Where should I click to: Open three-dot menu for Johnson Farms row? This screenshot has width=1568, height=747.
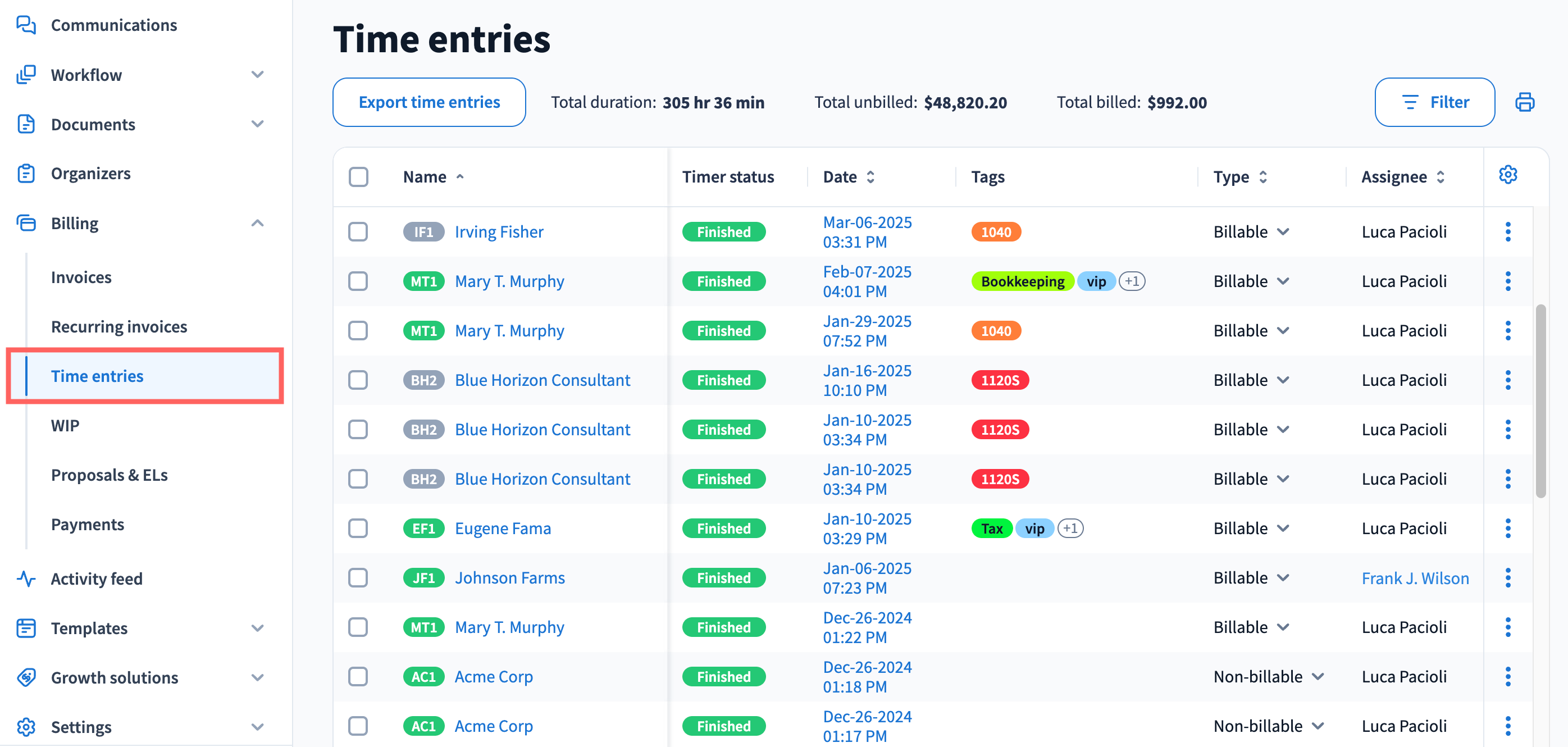tap(1507, 578)
